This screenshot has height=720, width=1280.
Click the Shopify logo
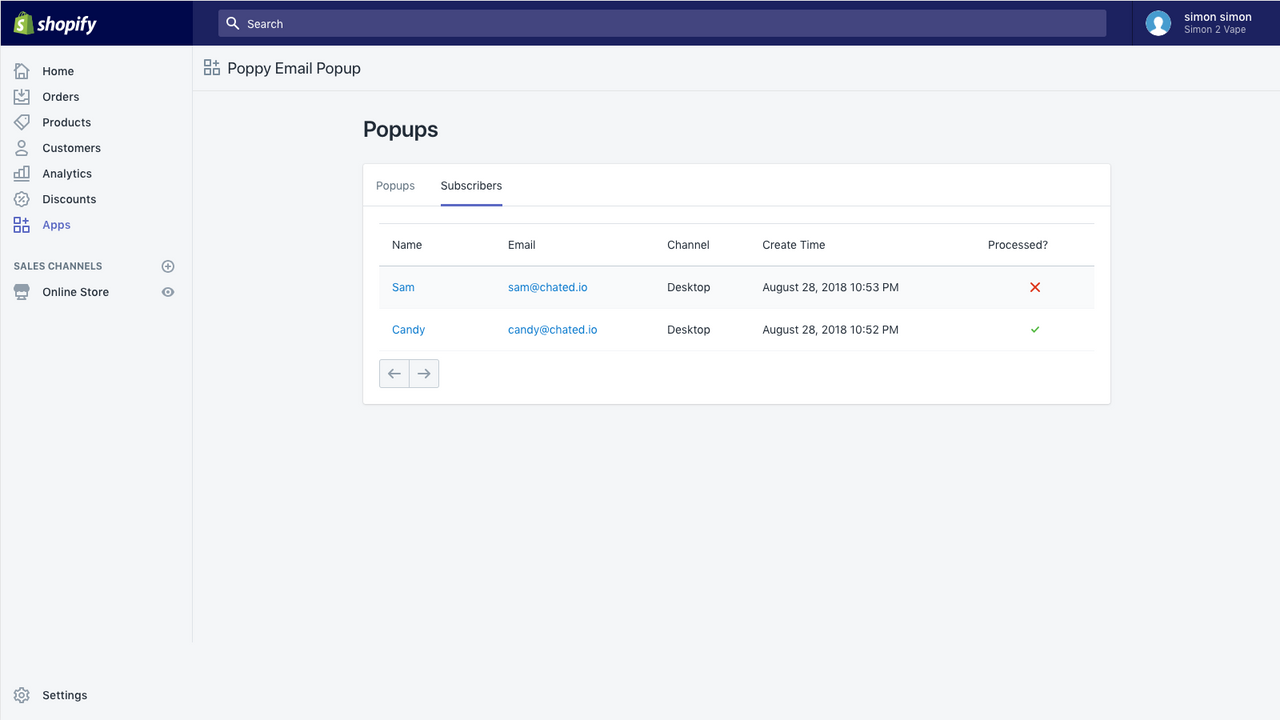[55, 23]
